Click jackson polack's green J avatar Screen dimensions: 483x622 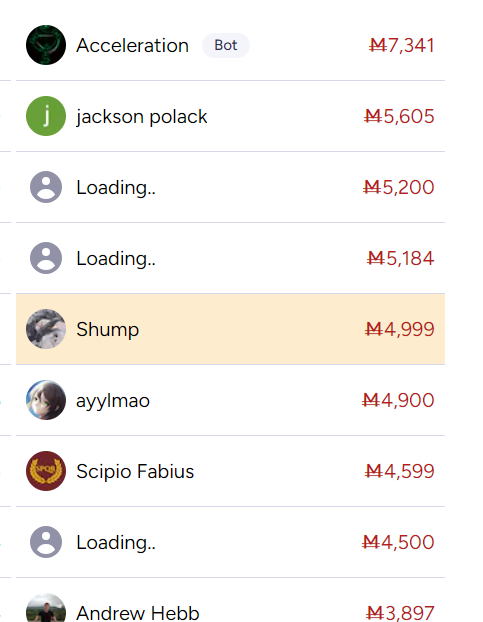click(x=46, y=116)
